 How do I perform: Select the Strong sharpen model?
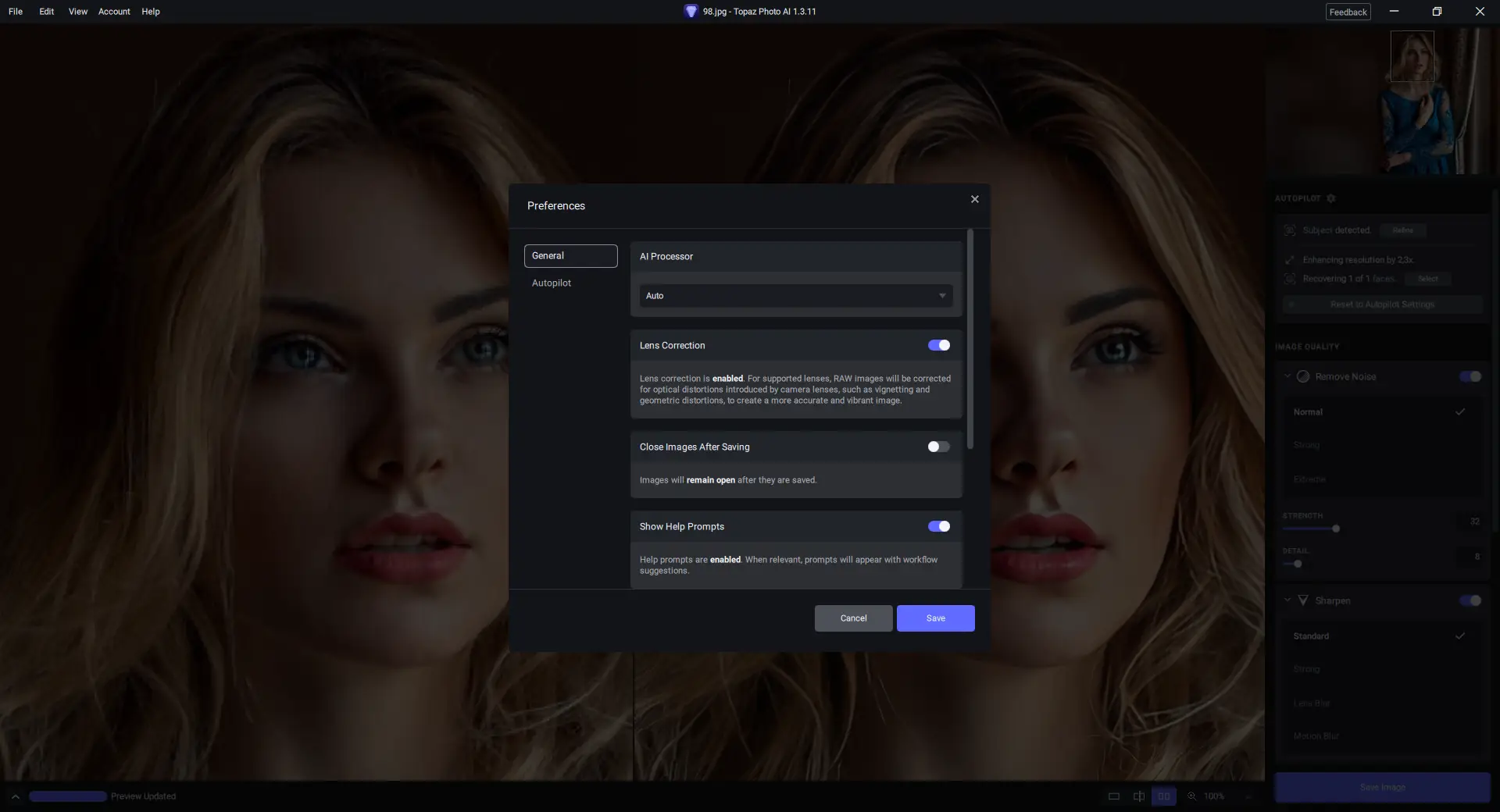[1382, 669]
